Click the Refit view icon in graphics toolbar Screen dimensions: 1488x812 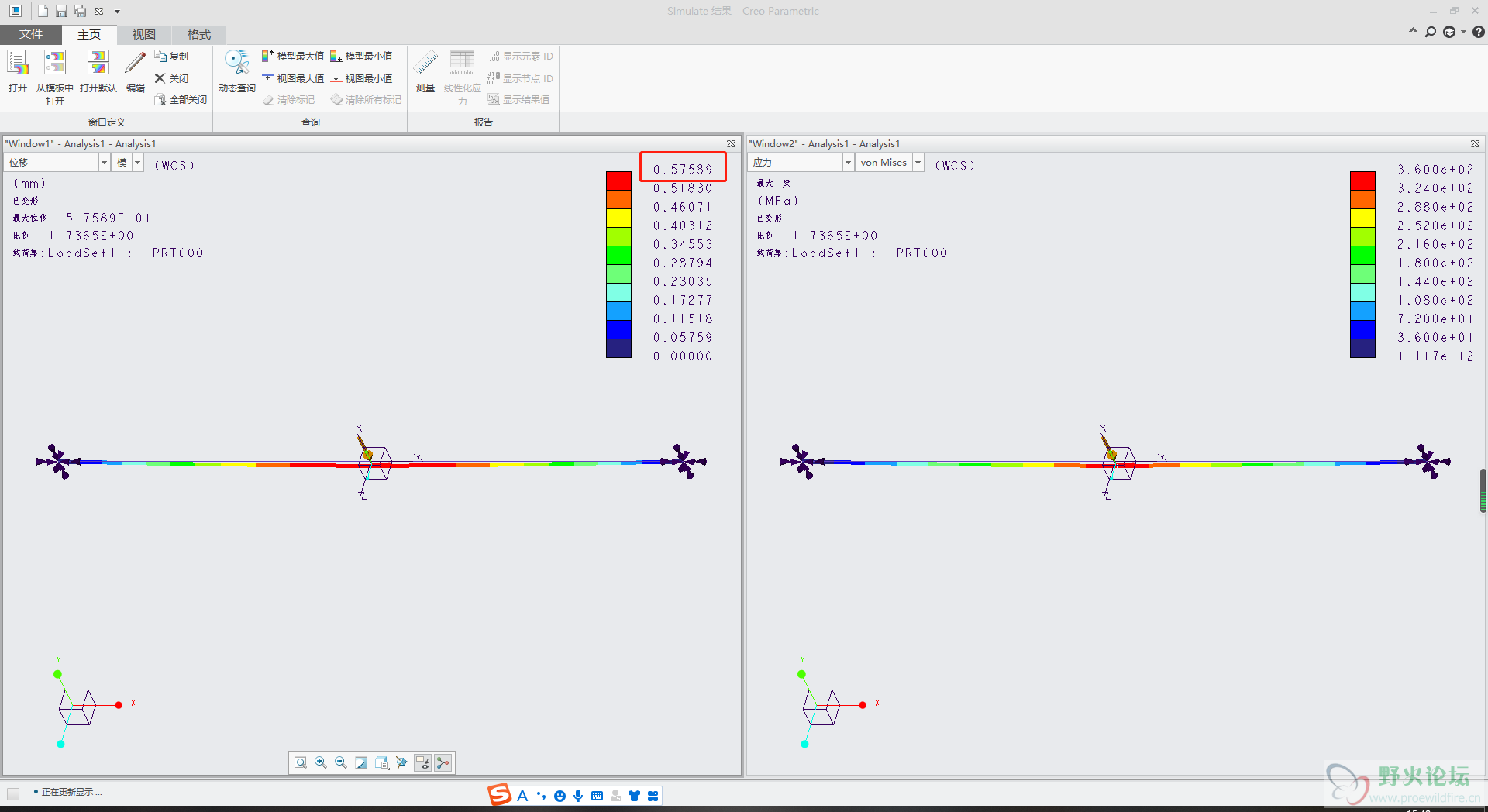click(301, 763)
